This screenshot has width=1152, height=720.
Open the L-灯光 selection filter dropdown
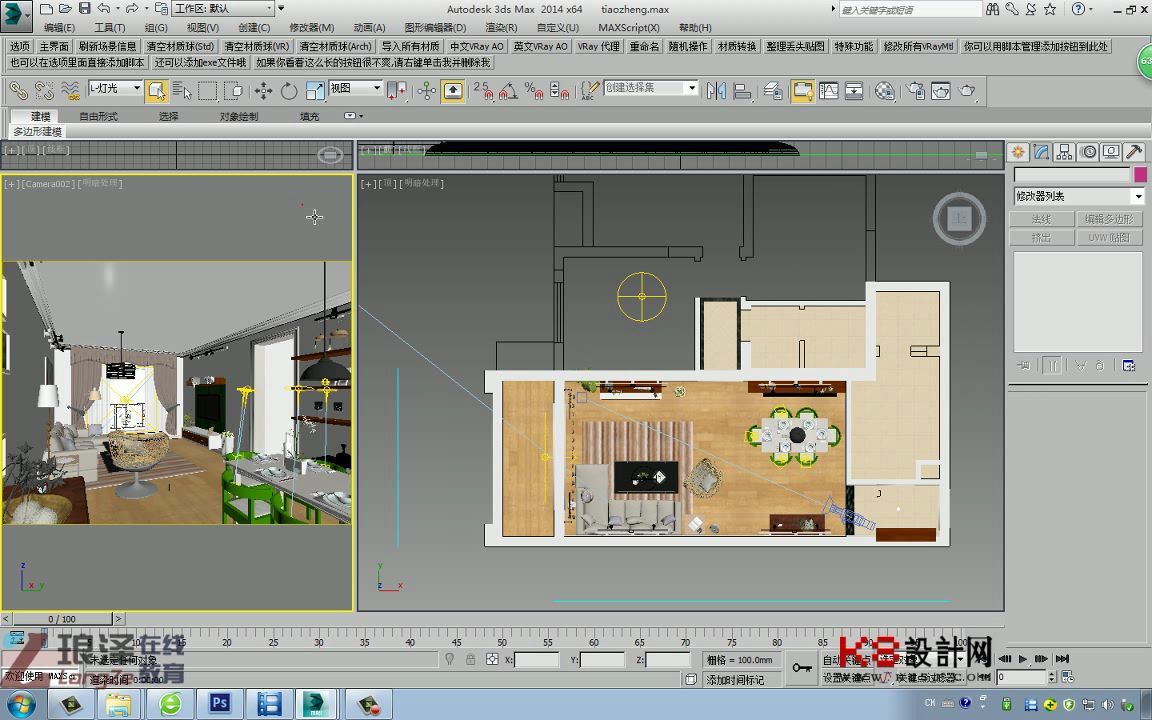click(115, 88)
